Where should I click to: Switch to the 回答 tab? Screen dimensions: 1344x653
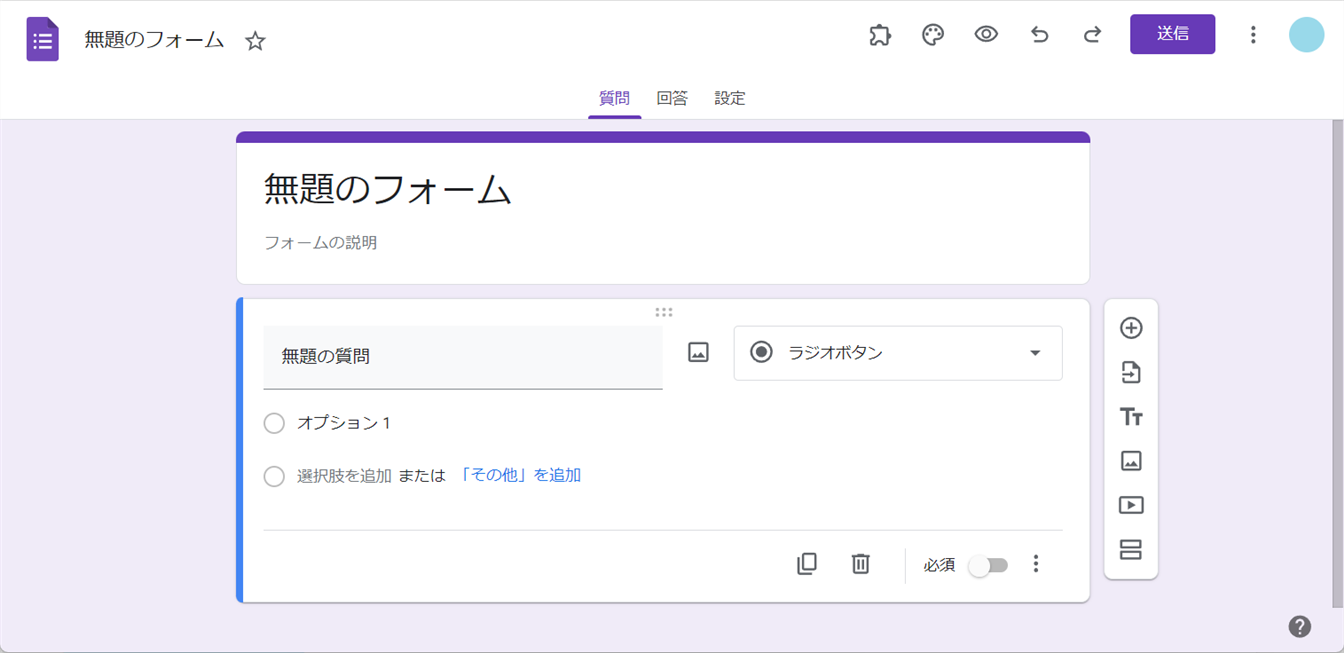pos(672,98)
